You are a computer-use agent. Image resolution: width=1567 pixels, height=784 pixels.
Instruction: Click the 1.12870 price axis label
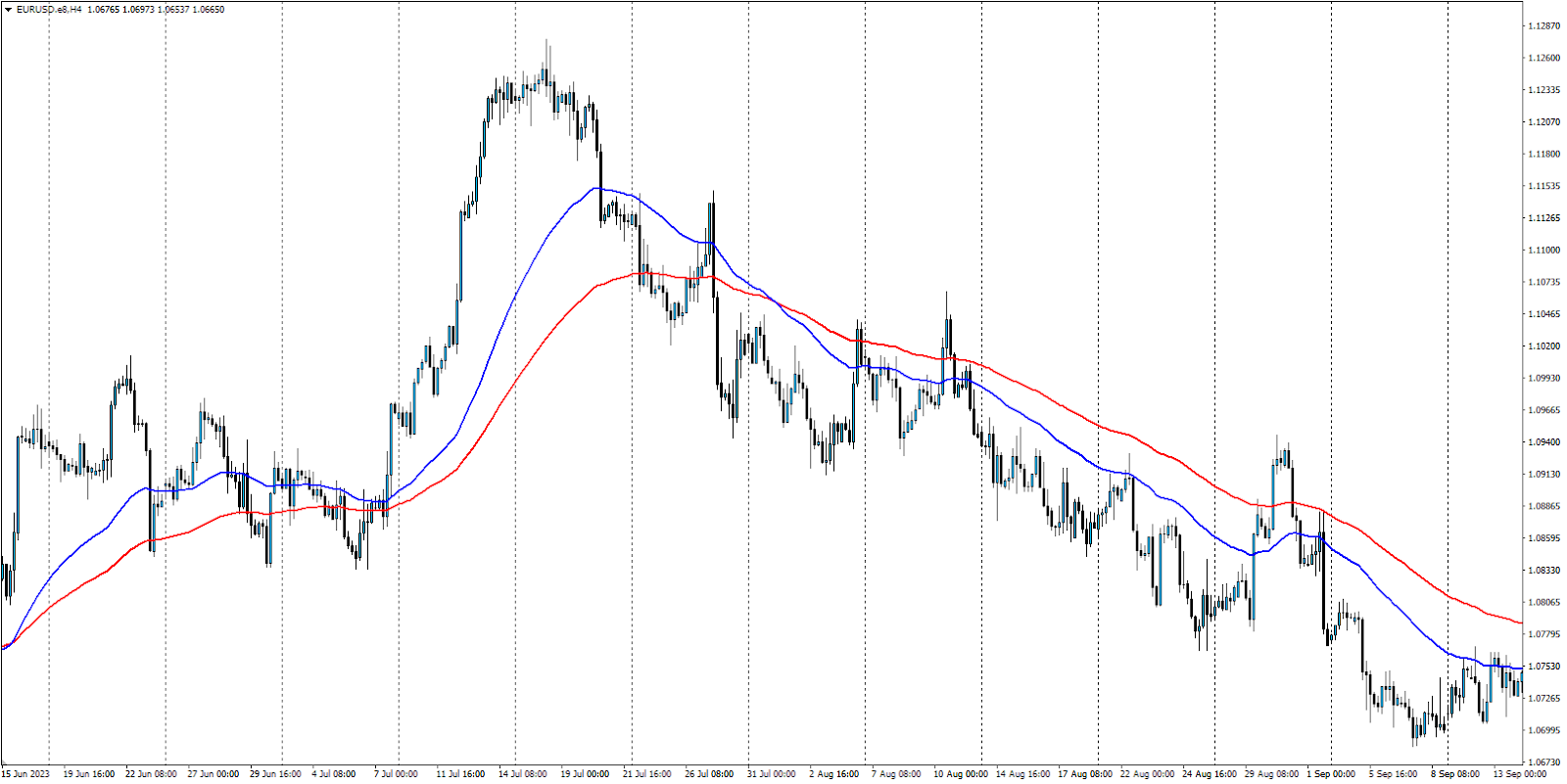click(x=1544, y=26)
